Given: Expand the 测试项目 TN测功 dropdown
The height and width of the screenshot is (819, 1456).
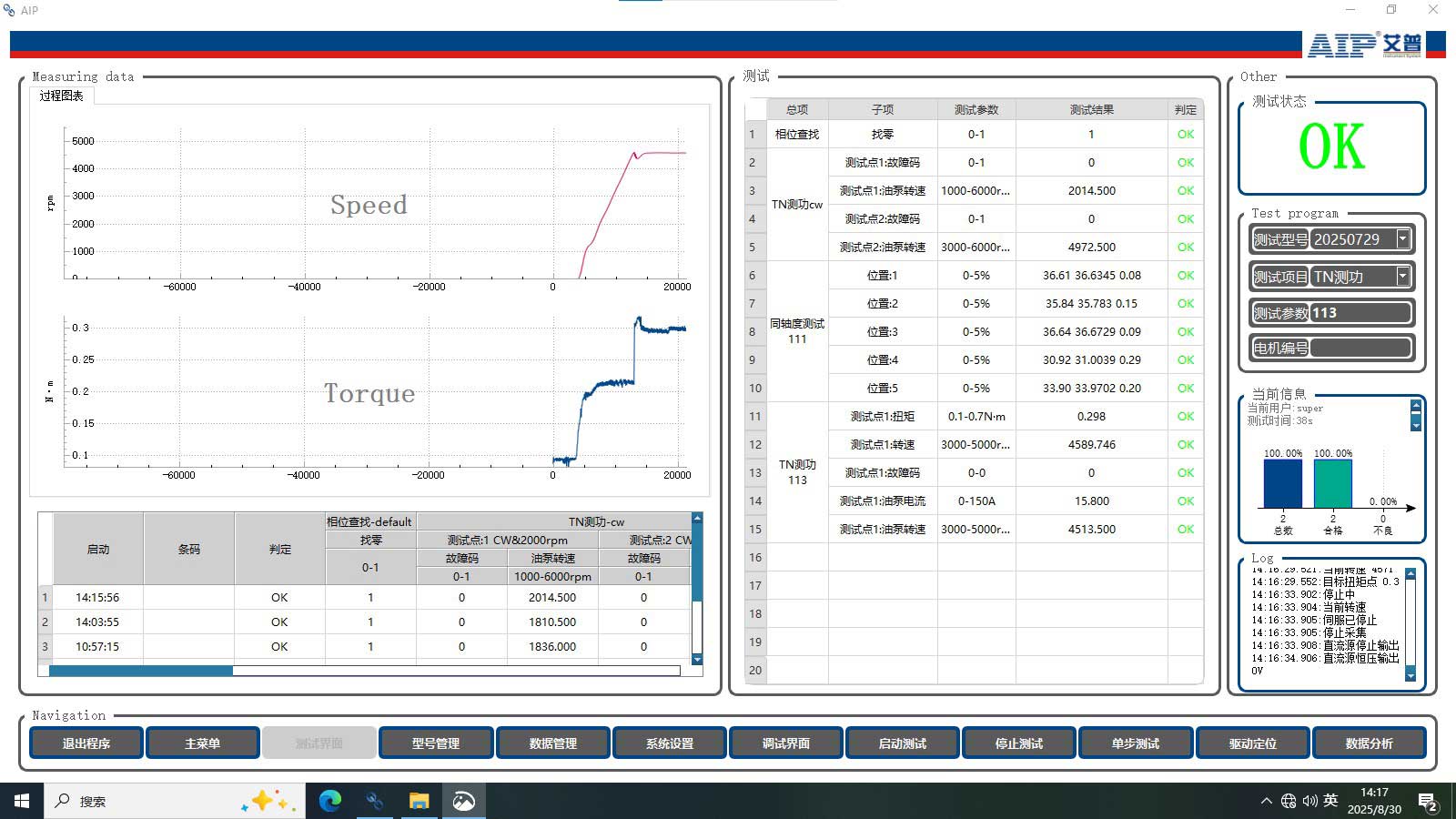Looking at the screenshot, I should pyautogui.click(x=1402, y=276).
